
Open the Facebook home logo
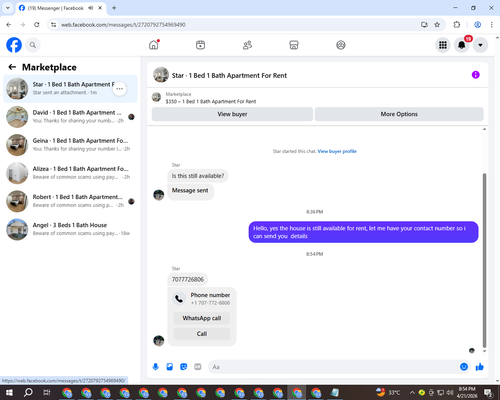coord(14,45)
